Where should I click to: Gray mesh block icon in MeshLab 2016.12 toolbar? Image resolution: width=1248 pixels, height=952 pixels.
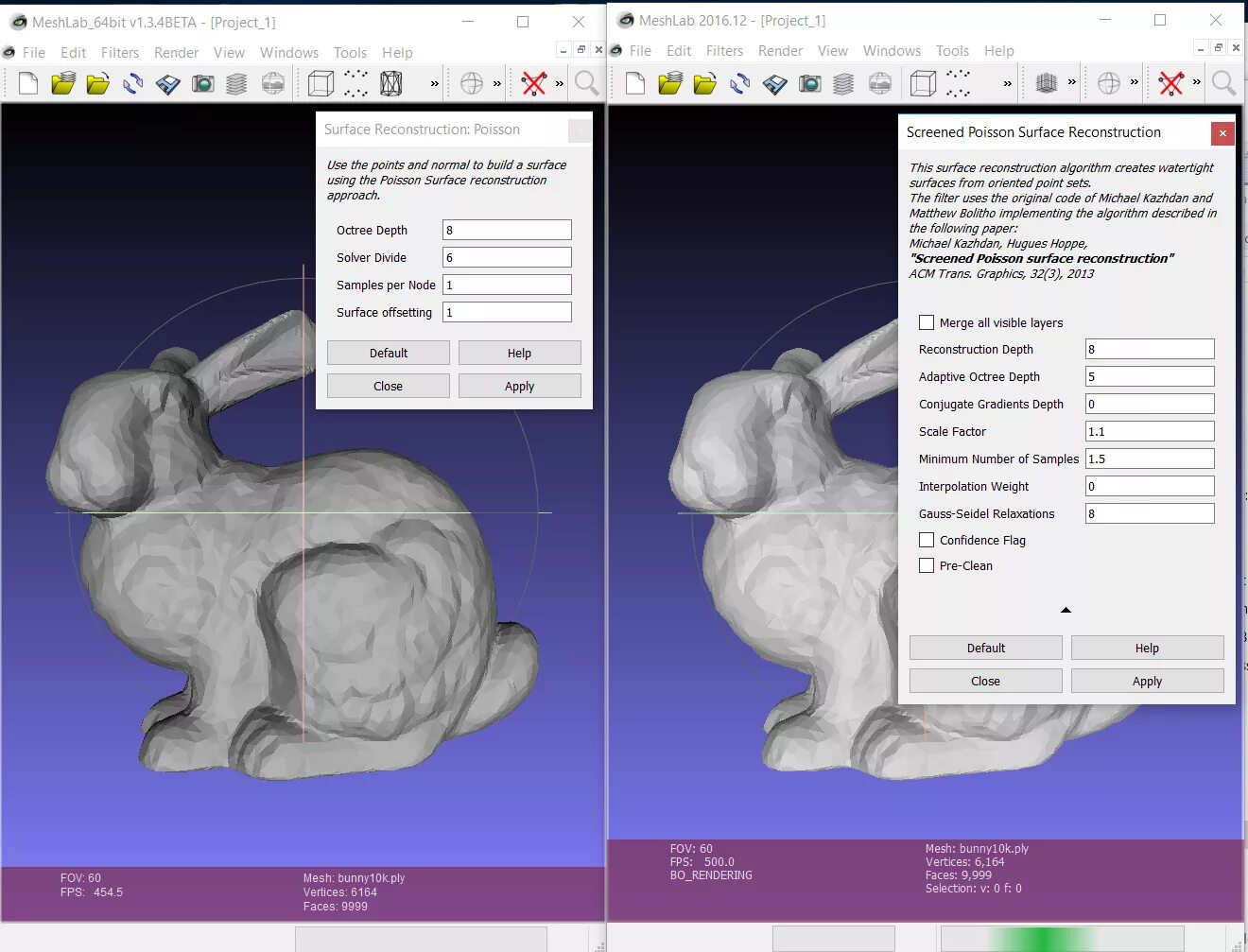tap(1046, 84)
